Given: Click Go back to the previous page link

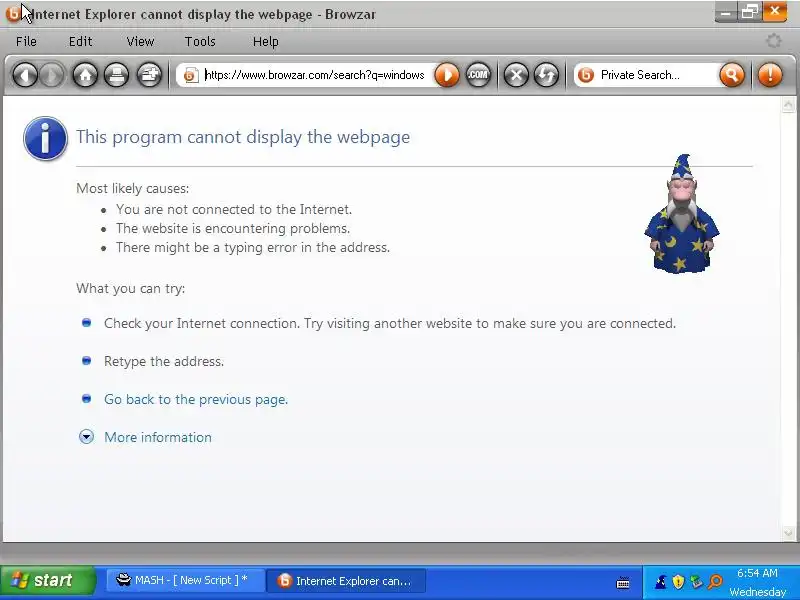Looking at the screenshot, I should [x=196, y=399].
